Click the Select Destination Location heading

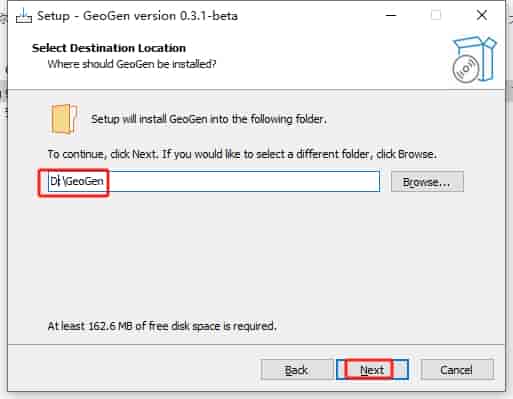109,48
